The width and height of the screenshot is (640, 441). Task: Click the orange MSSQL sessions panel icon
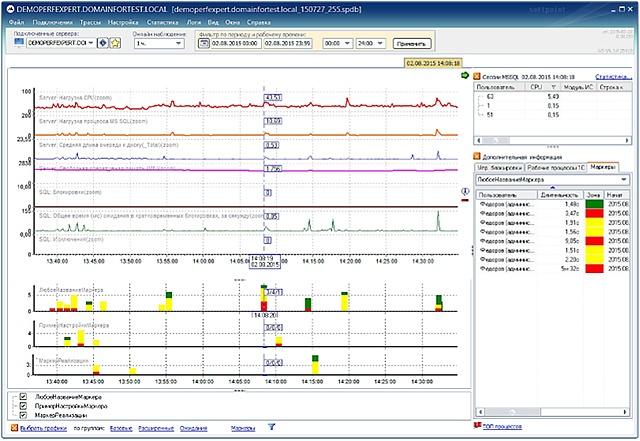pyautogui.click(x=476, y=75)
